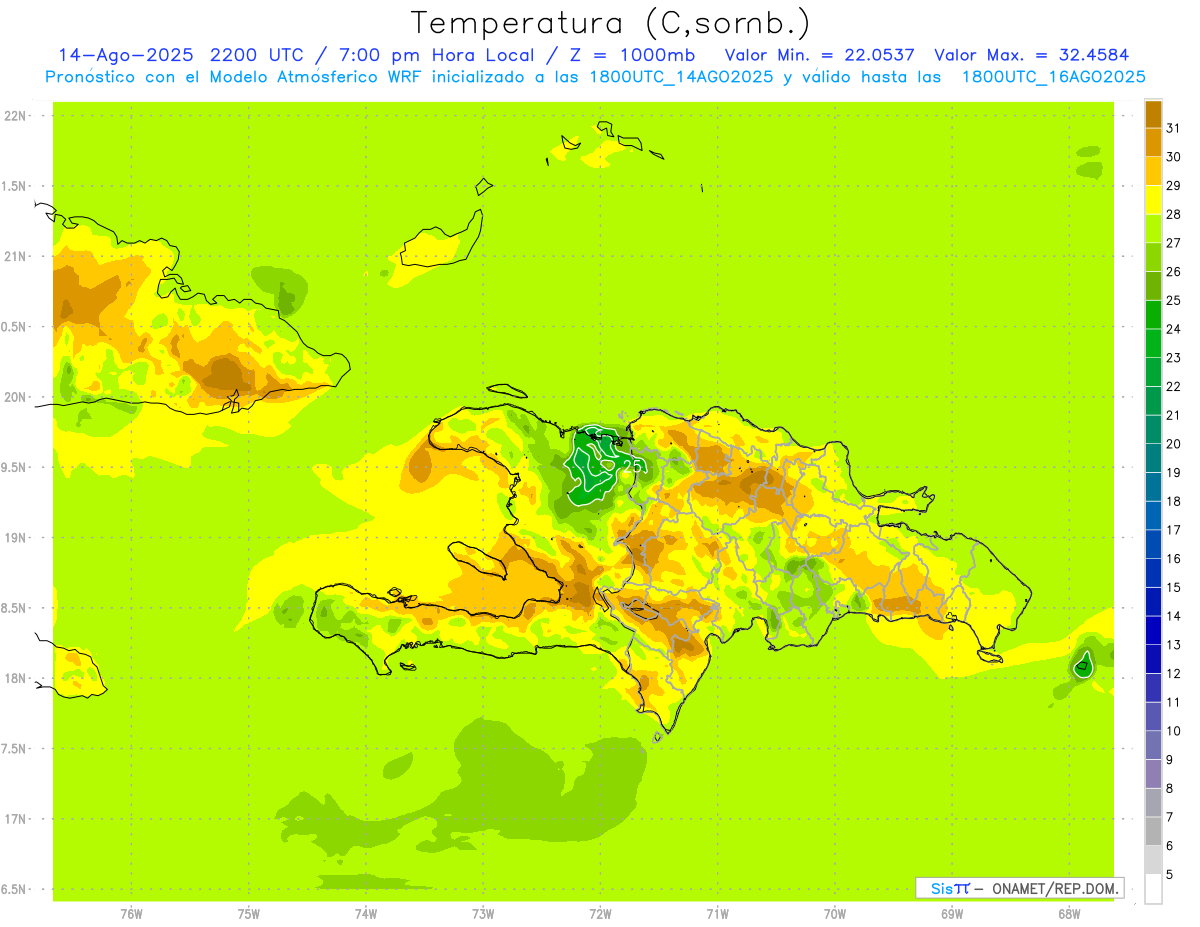Image resolution: width=1200 pixels, height=927 pixels.
Task: Click "1800UTC_16AGO2025" valid-until time text
Action: click(x=1053, y=77)
